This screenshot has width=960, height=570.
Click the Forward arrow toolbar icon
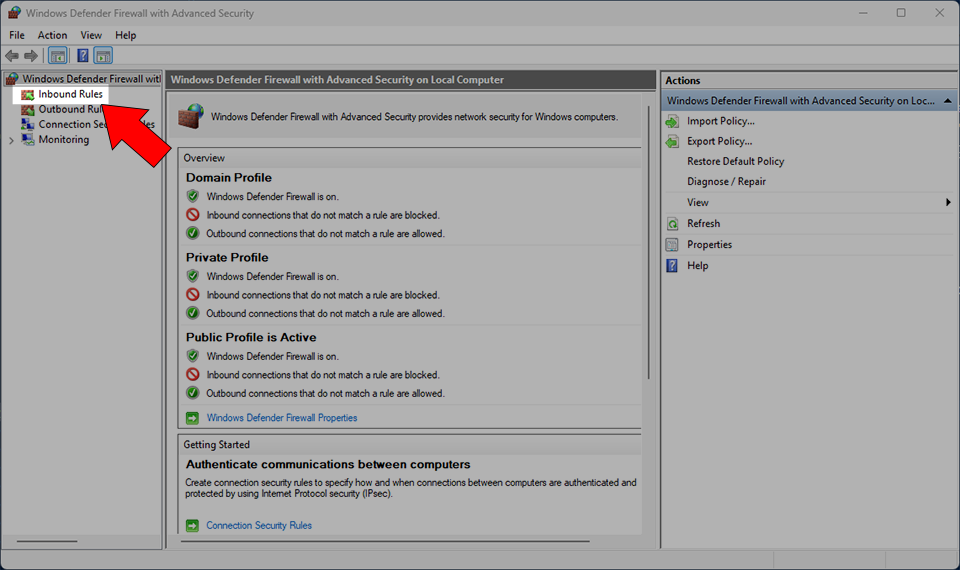coord(31,56)
